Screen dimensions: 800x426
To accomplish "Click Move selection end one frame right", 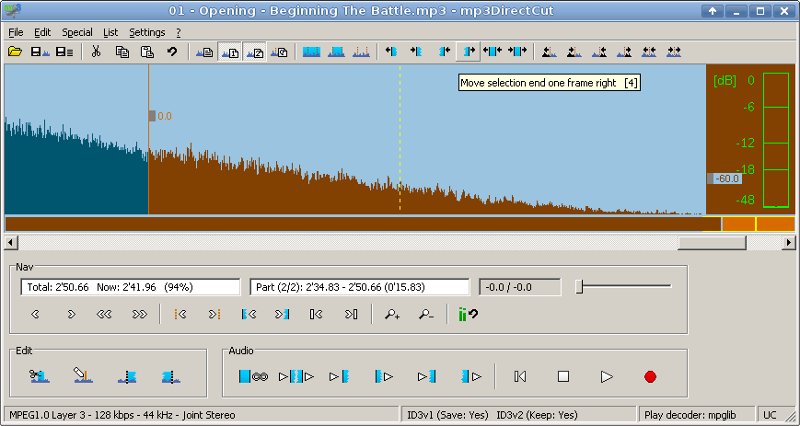I will tap(468, 52).
